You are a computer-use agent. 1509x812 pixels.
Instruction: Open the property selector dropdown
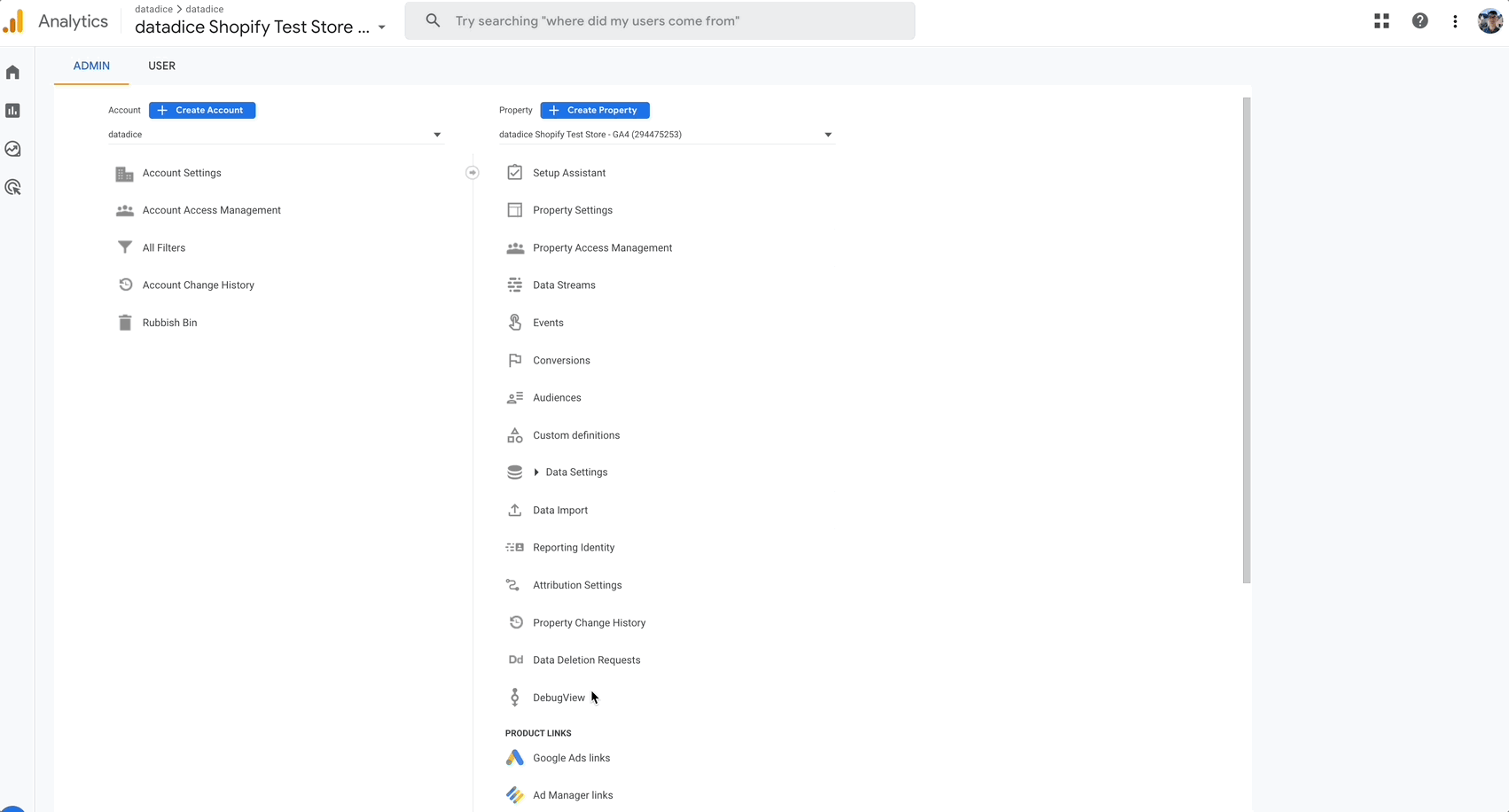666,135
